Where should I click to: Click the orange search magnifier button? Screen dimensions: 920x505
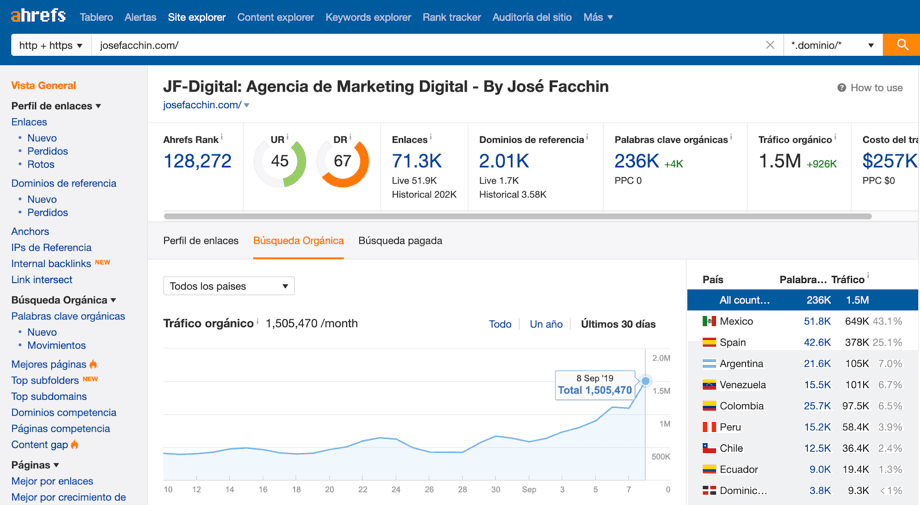coord(902,45)
